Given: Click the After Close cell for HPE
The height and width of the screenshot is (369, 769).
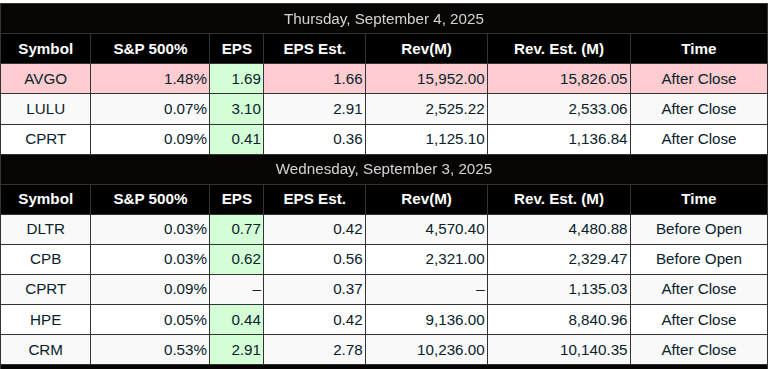Looking at the screenshot, I should click(699, 320).
